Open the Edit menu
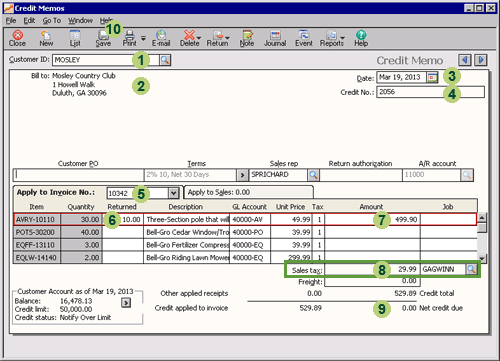500x361 pixels. point(29,21)
